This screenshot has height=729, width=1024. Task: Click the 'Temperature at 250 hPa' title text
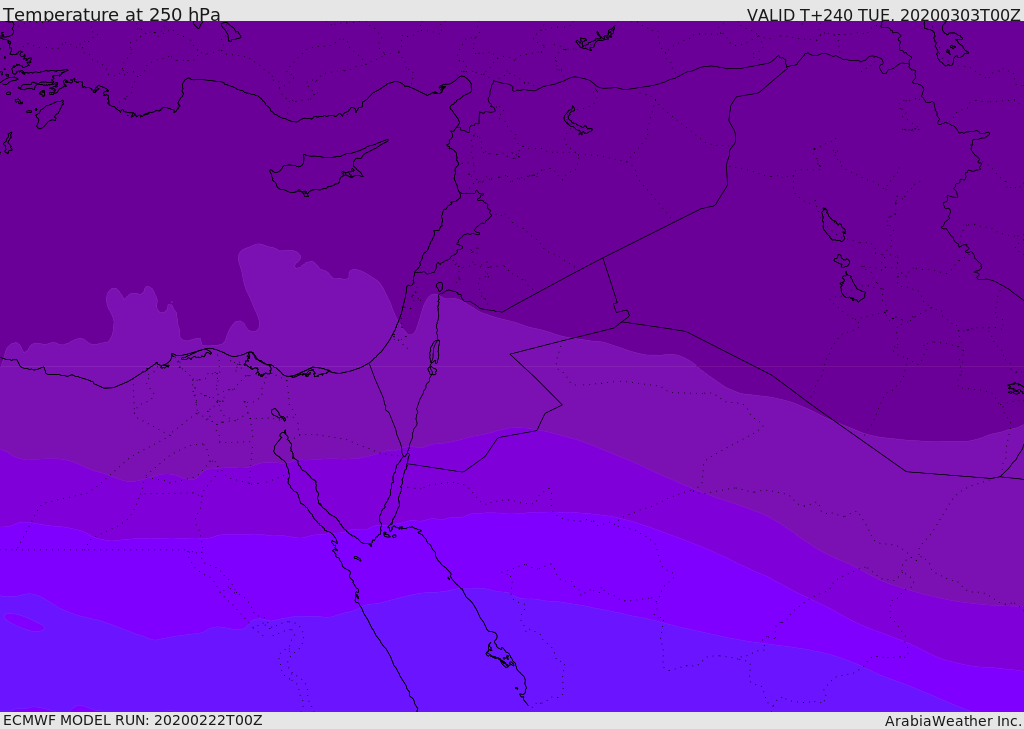pyautogui.click(x=112, y=14)
